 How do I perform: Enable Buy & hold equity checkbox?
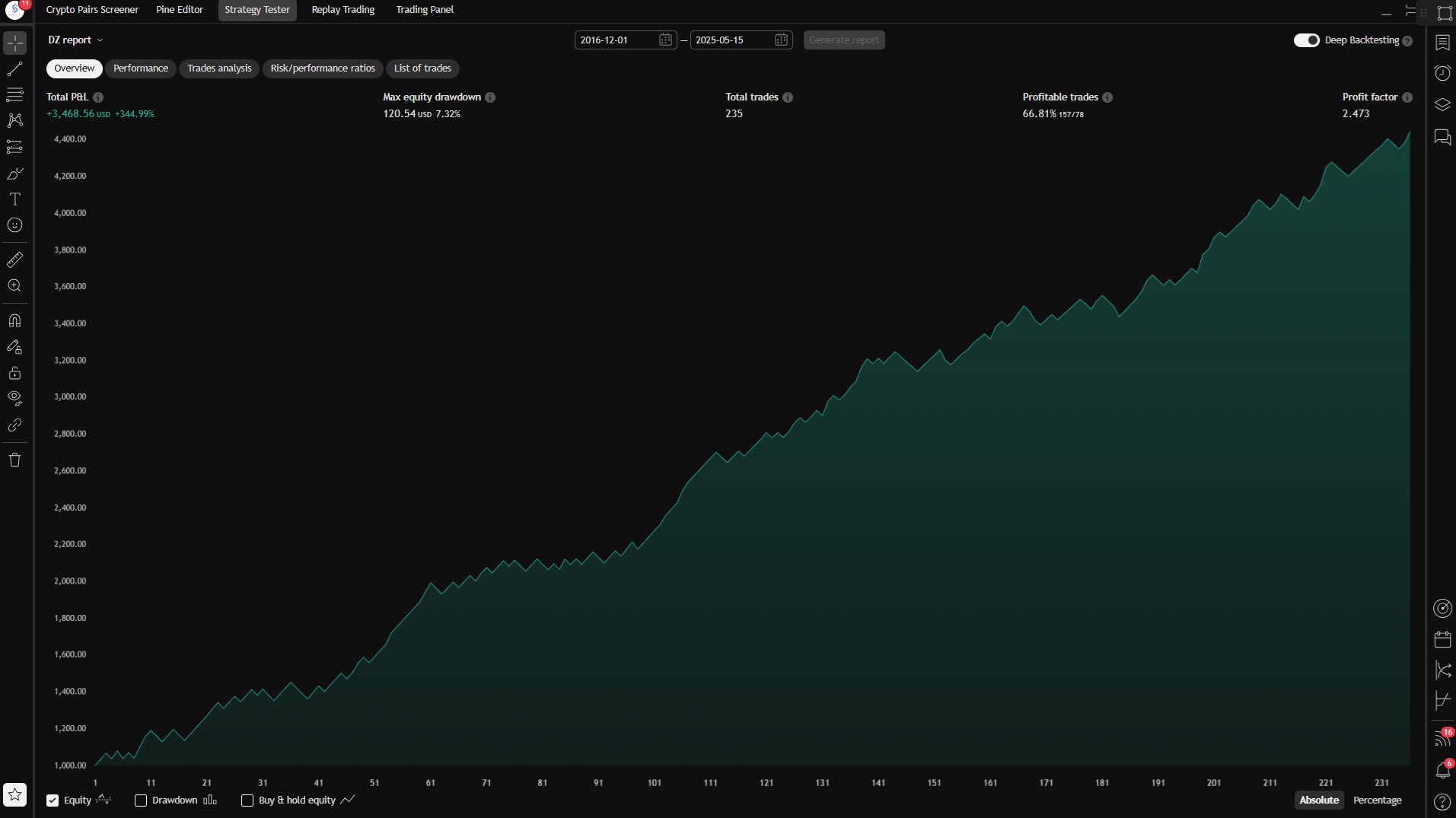coord(247,800)
